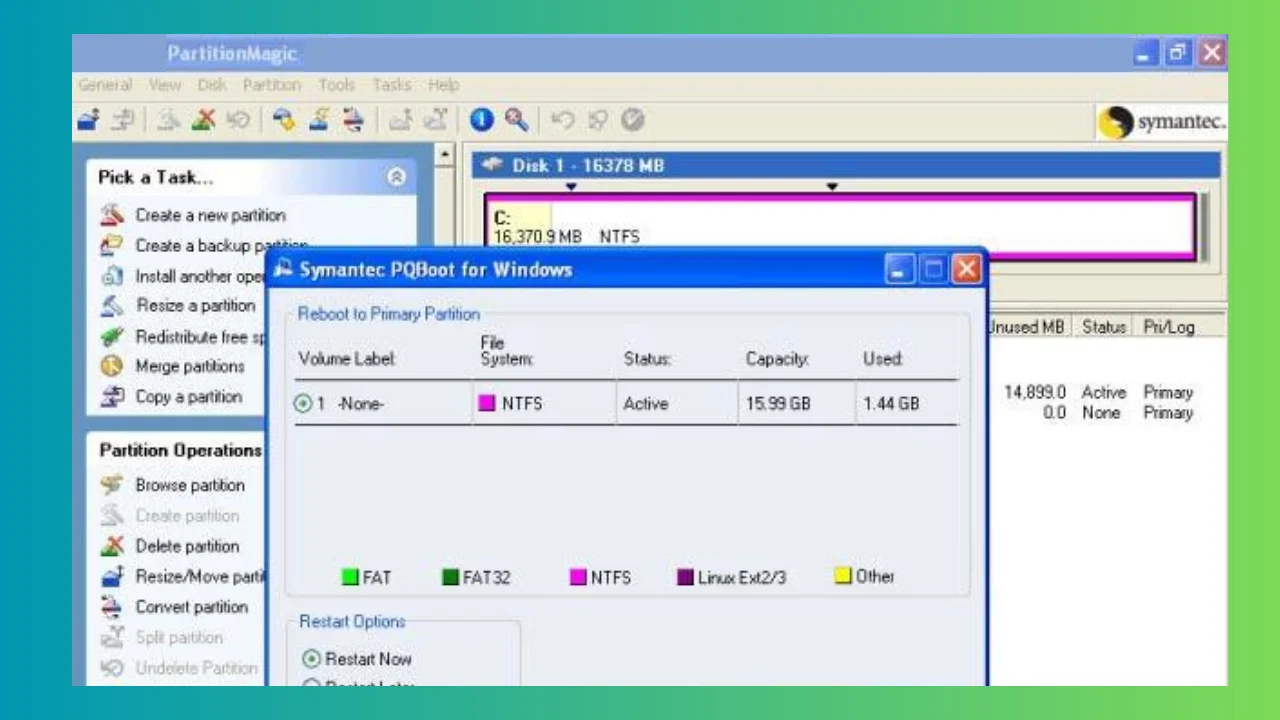Click the scroll up arrow beside the disk map
Screen dimensions: 1280x720
445,155
